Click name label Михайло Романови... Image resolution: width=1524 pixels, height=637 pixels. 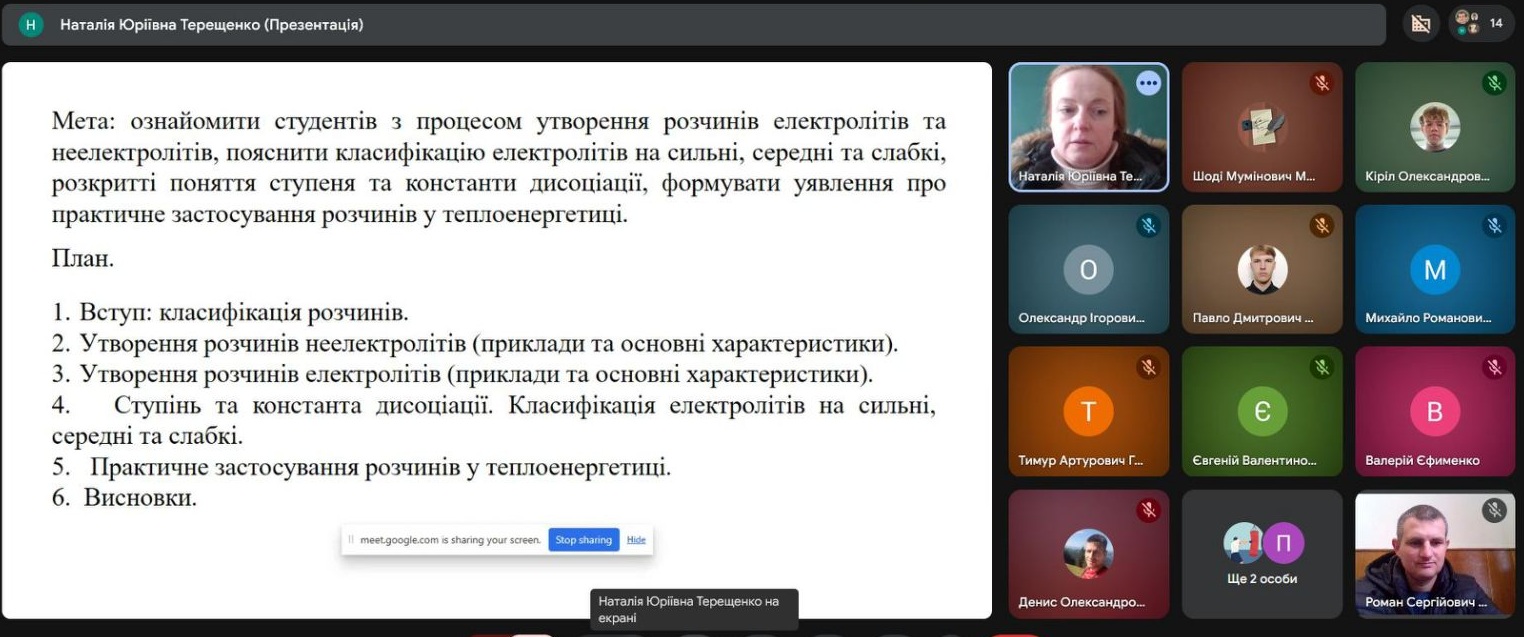1428,319
